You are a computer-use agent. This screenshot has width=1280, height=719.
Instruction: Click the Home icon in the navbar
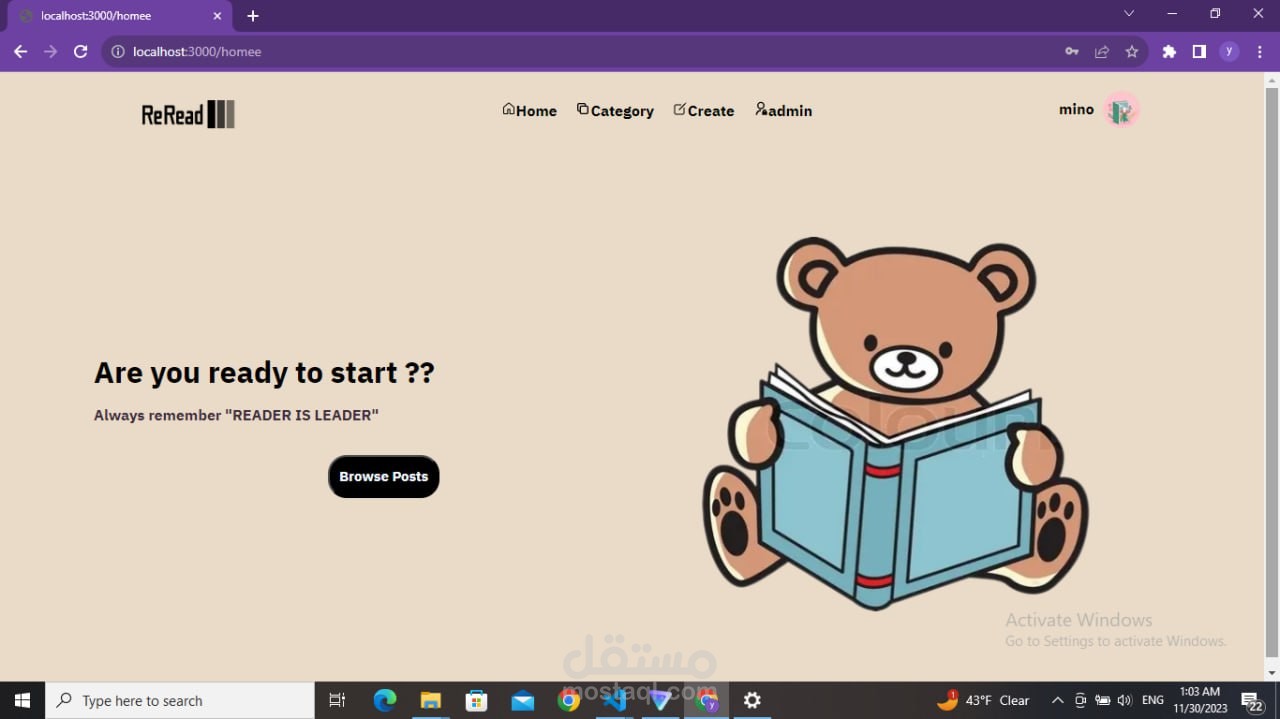510,110
